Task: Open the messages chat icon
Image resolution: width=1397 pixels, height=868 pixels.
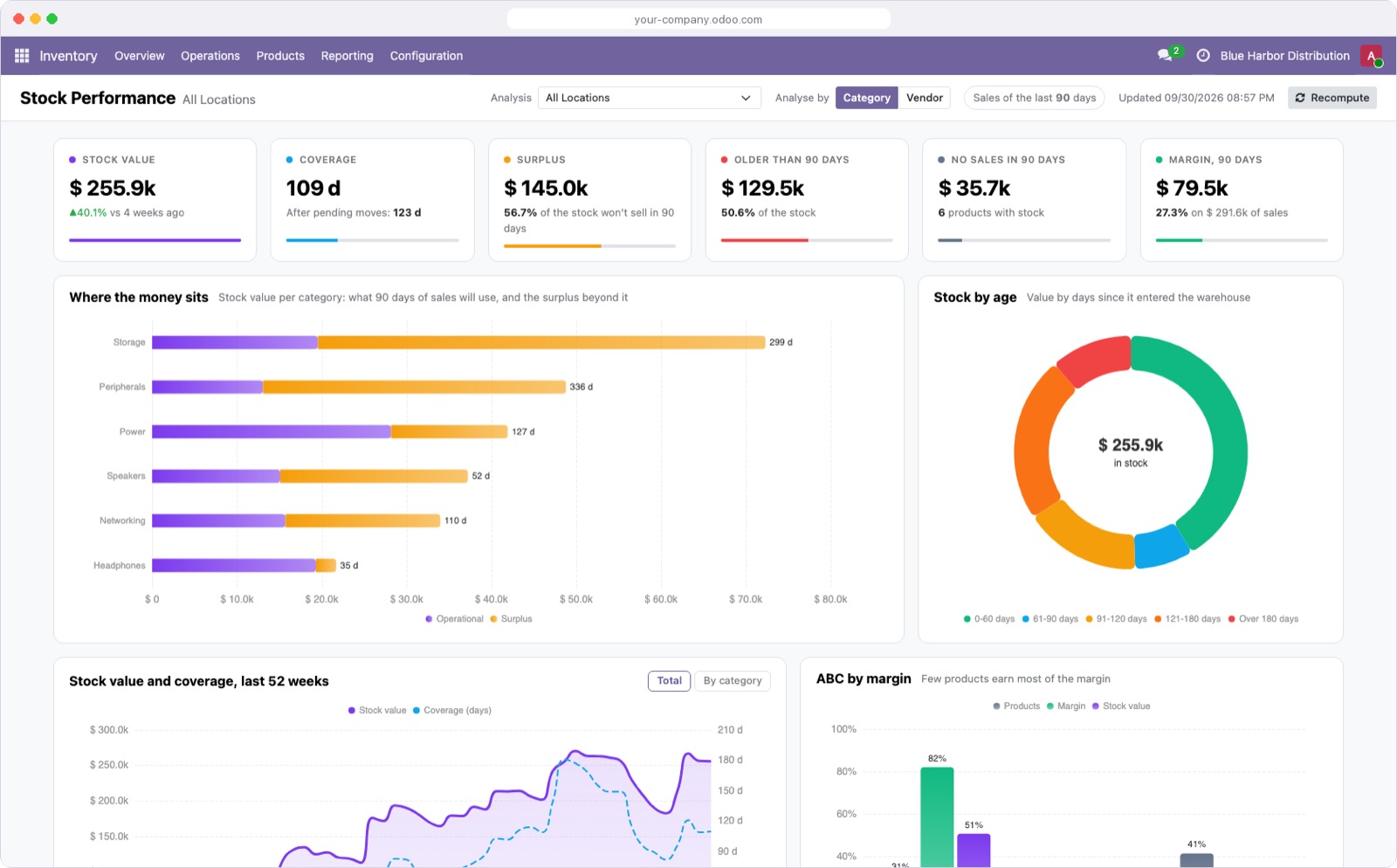Action: pos(1165,55)
